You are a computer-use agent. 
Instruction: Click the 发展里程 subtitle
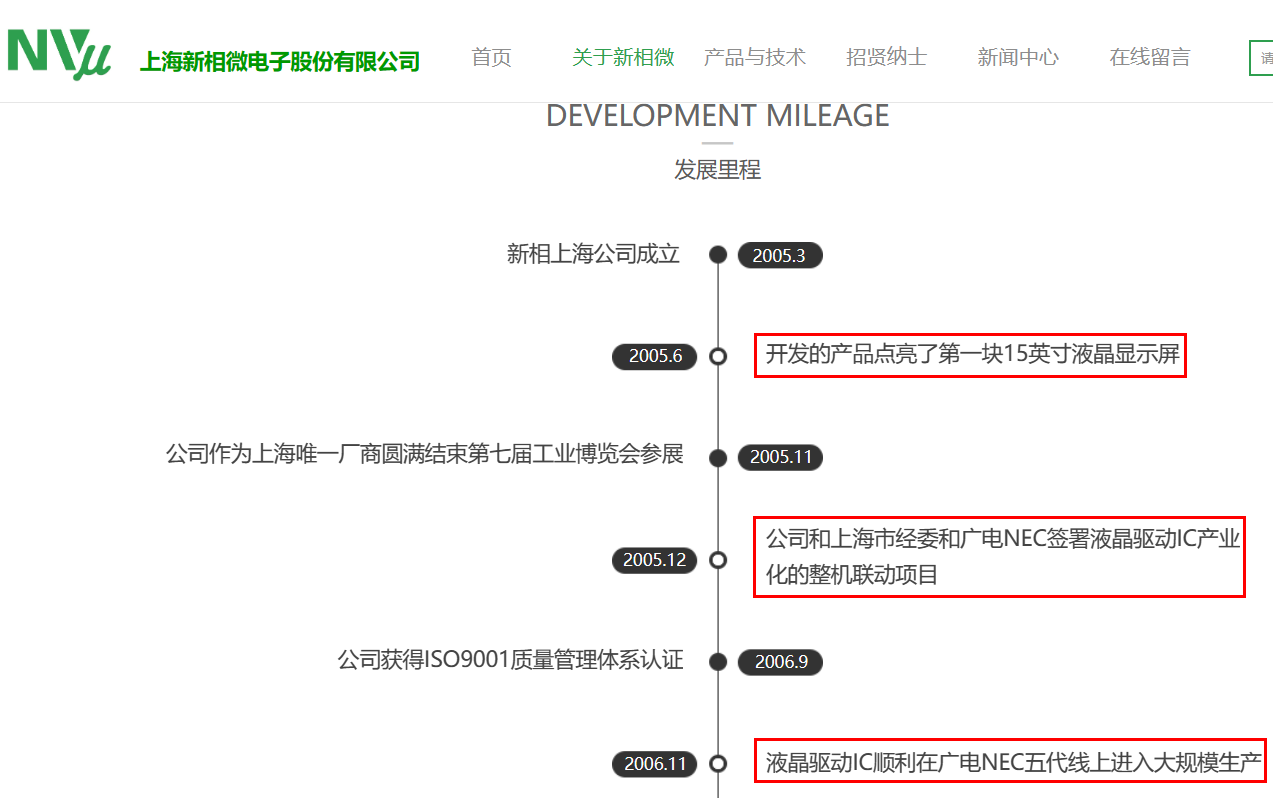(x=718, y=170)
